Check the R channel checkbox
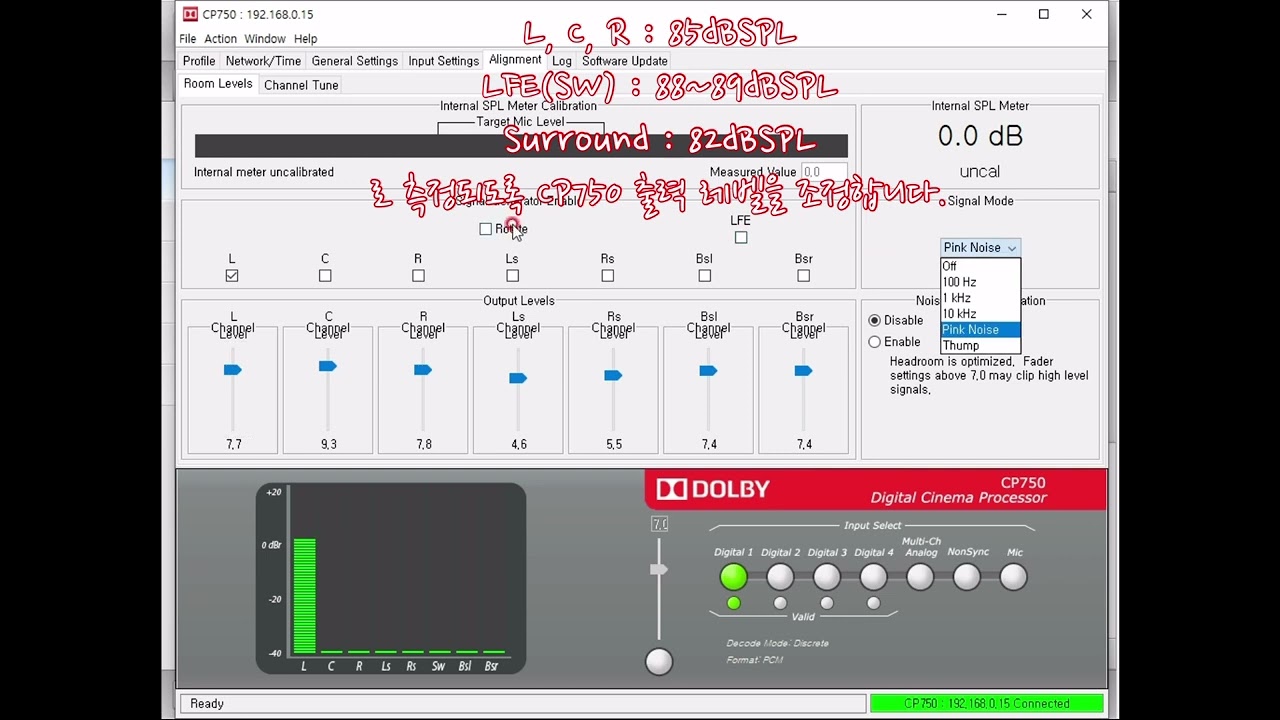The height and width of the screenshot is (720, 1280). pos(418,276)
